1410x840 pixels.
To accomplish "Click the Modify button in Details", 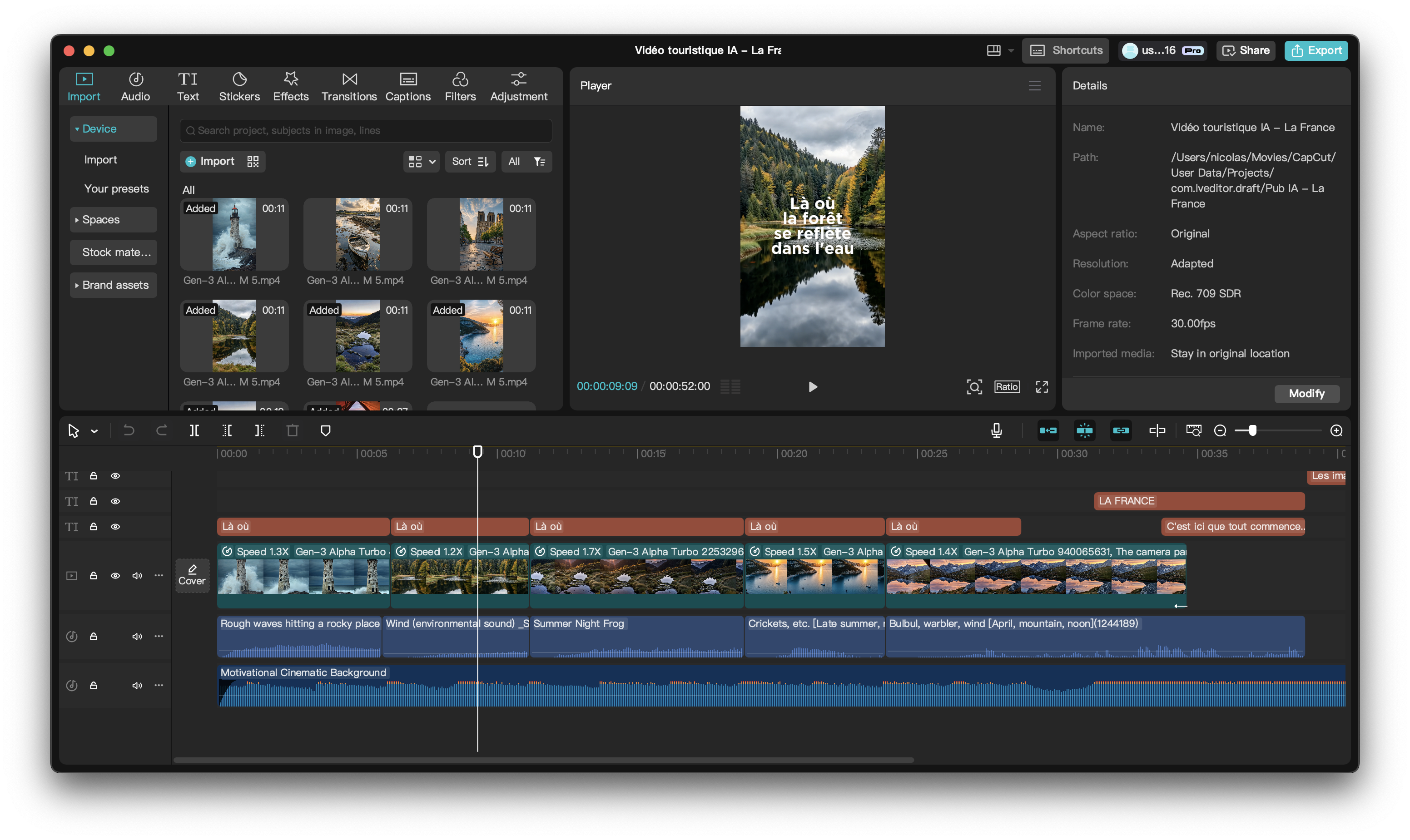I will click(1306, 393).
